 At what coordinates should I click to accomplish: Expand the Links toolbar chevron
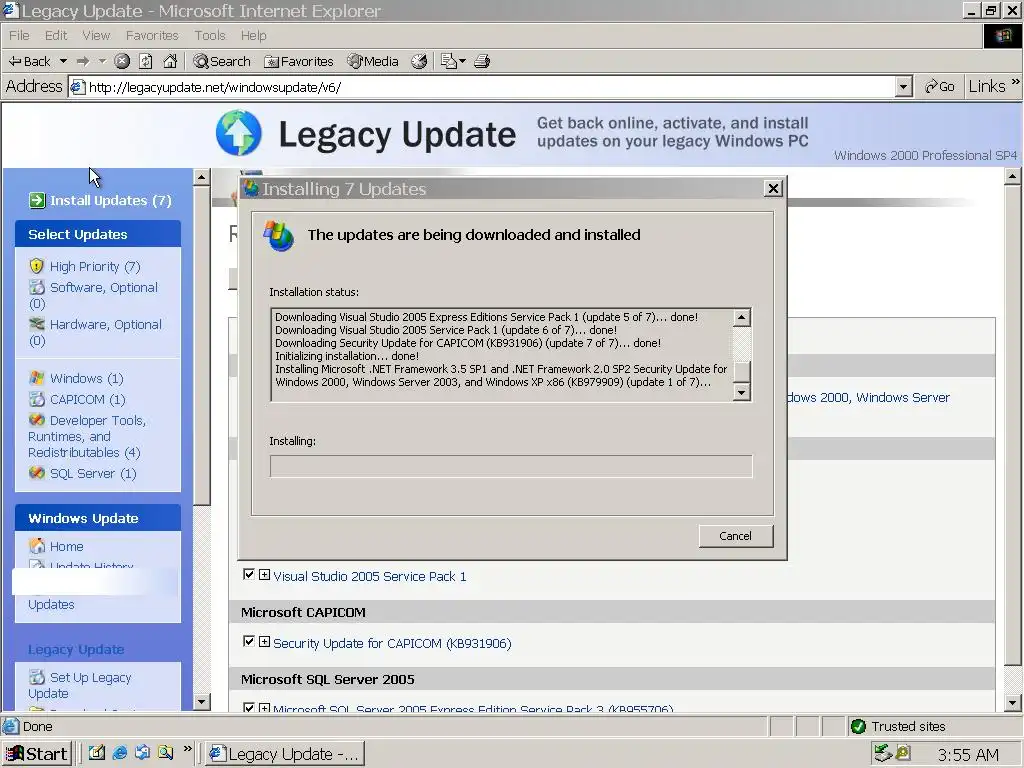(1016, 82)
